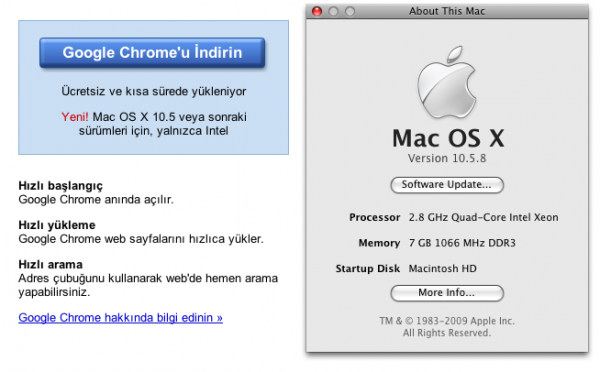
Task: Click the Processor label
Action: tap(374, 217)
